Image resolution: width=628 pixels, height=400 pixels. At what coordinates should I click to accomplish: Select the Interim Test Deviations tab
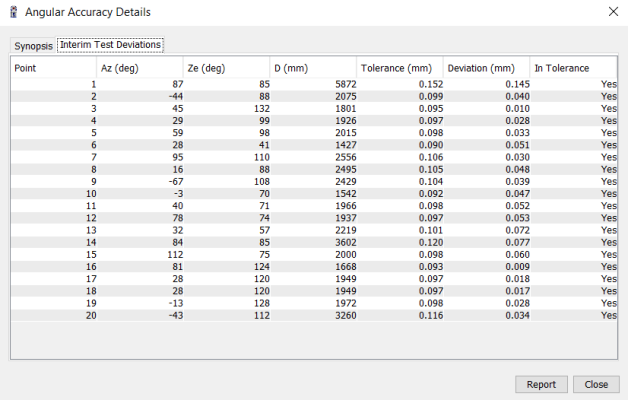coord(110,45)
